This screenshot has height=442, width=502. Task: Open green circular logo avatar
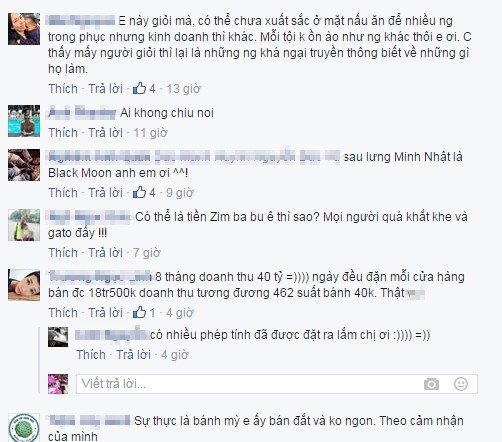[x=24, y=428]
